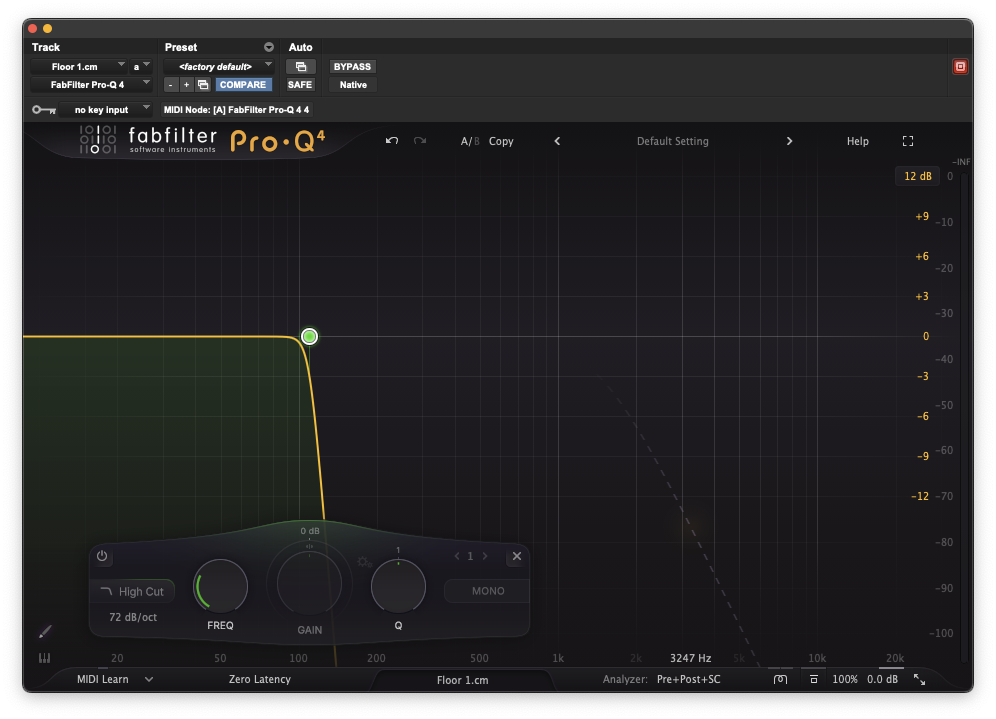Open insert position 'a' dropdown
The height and width of the screenshot is (719, 996).
[140, 67]
